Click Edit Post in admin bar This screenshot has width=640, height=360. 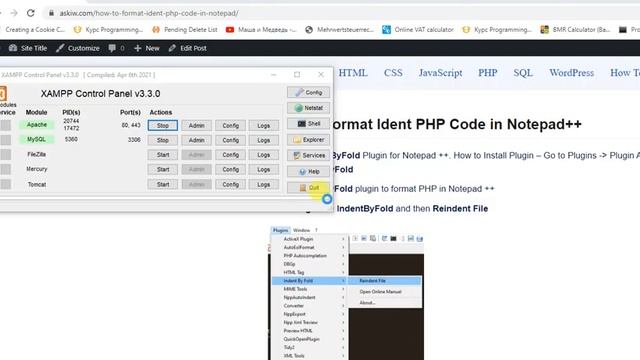[187, 48]
